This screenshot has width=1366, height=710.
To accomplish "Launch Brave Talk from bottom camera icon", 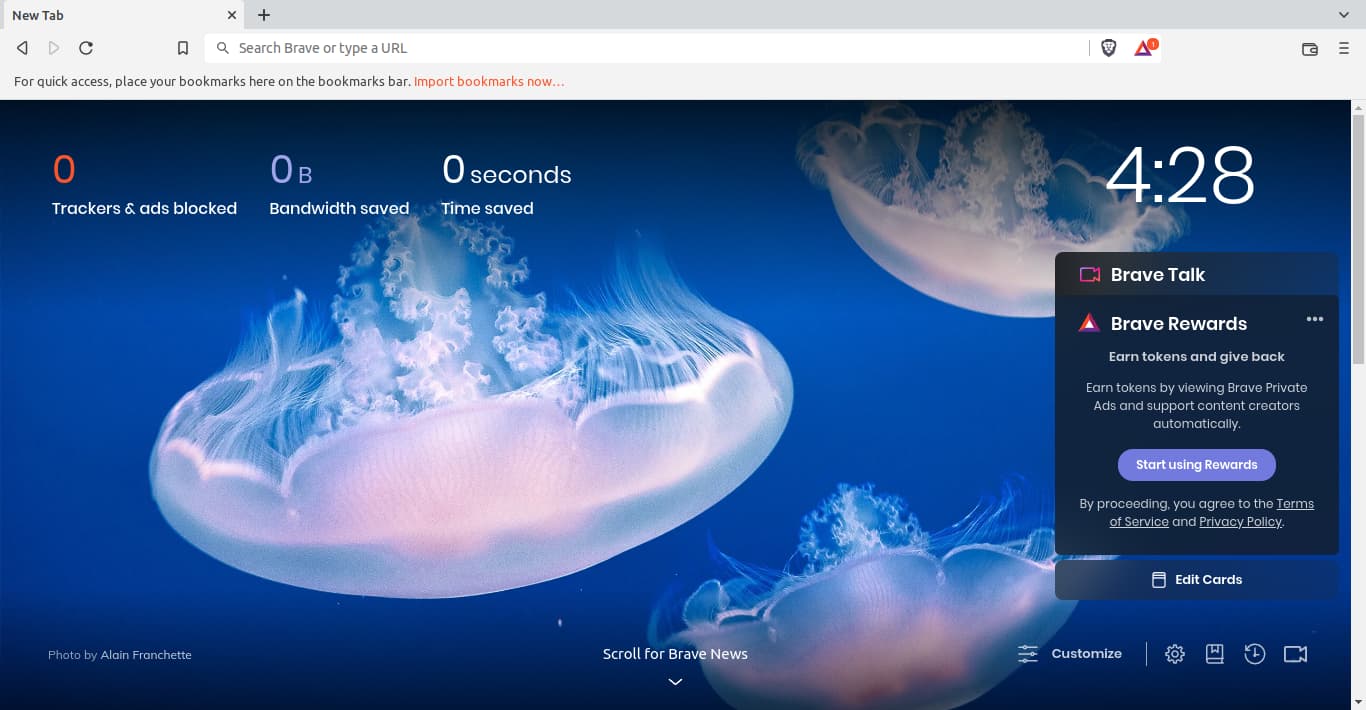I will pyautogui.click(x=1295, y=654).
